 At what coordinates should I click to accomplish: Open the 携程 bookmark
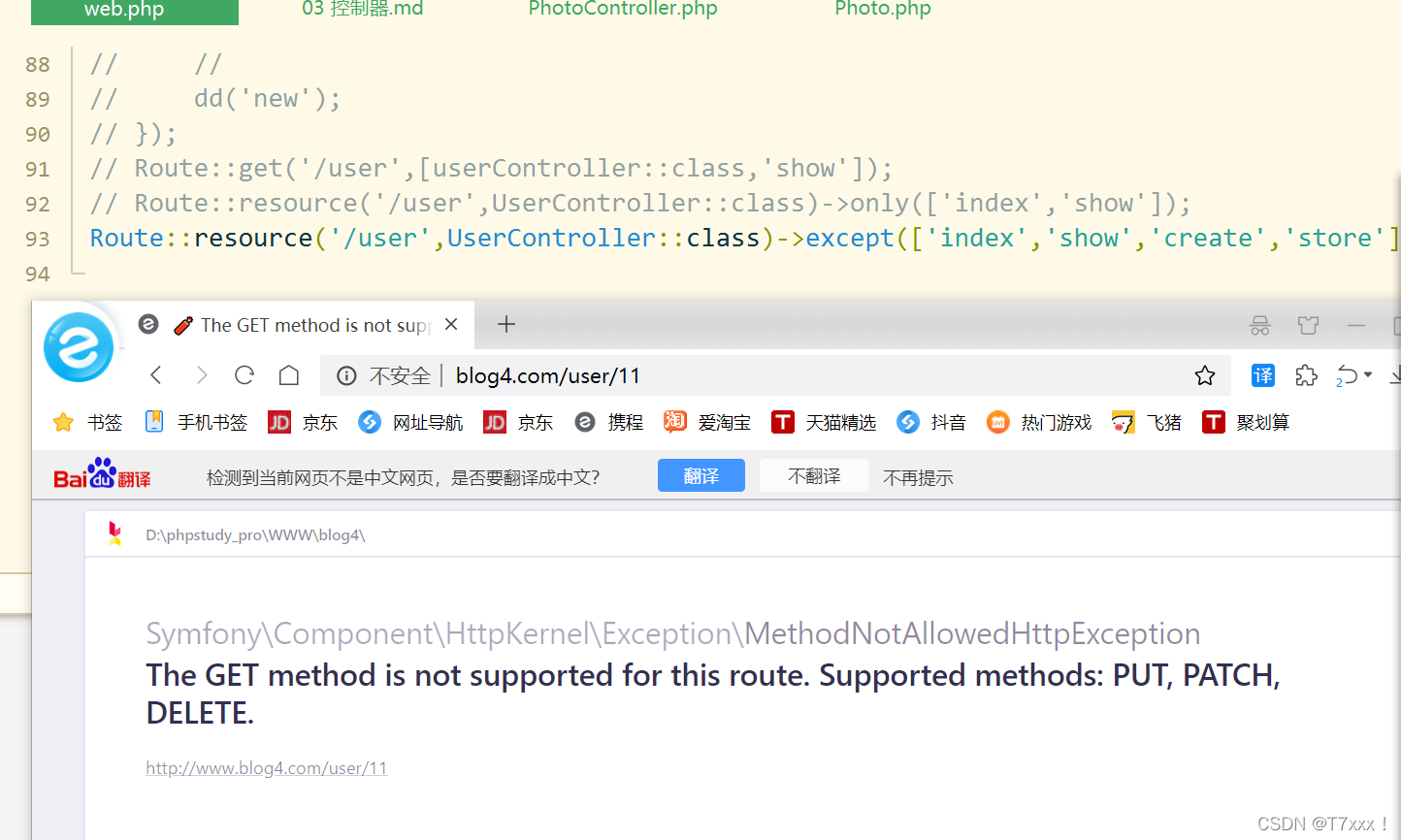(609, 423)
